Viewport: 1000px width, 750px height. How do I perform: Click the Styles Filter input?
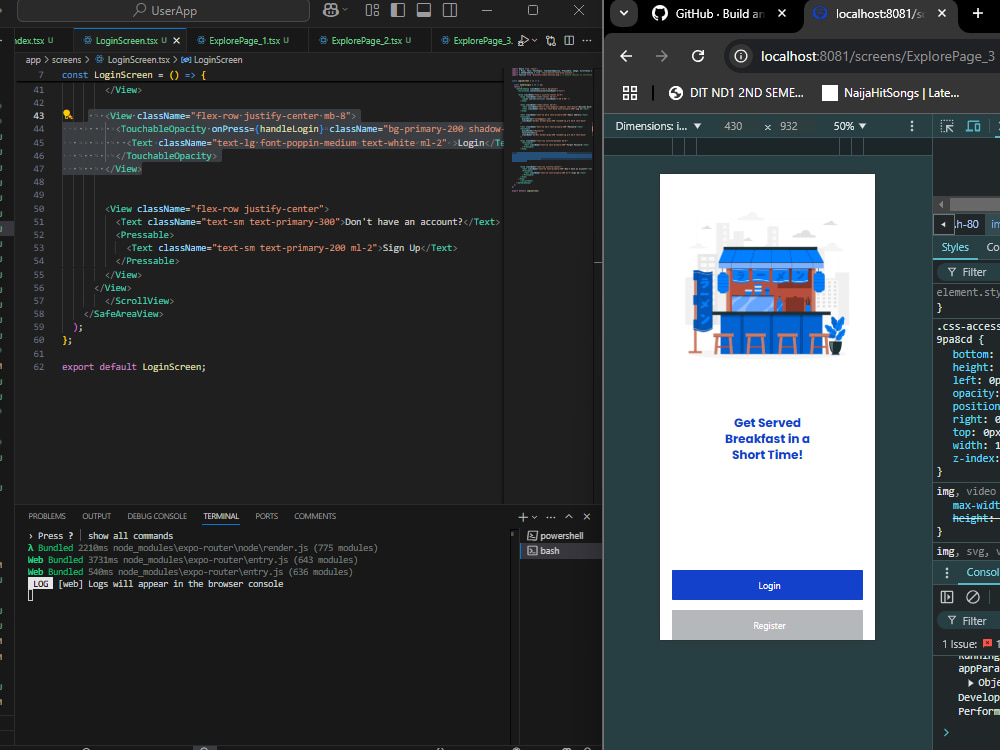969,272
